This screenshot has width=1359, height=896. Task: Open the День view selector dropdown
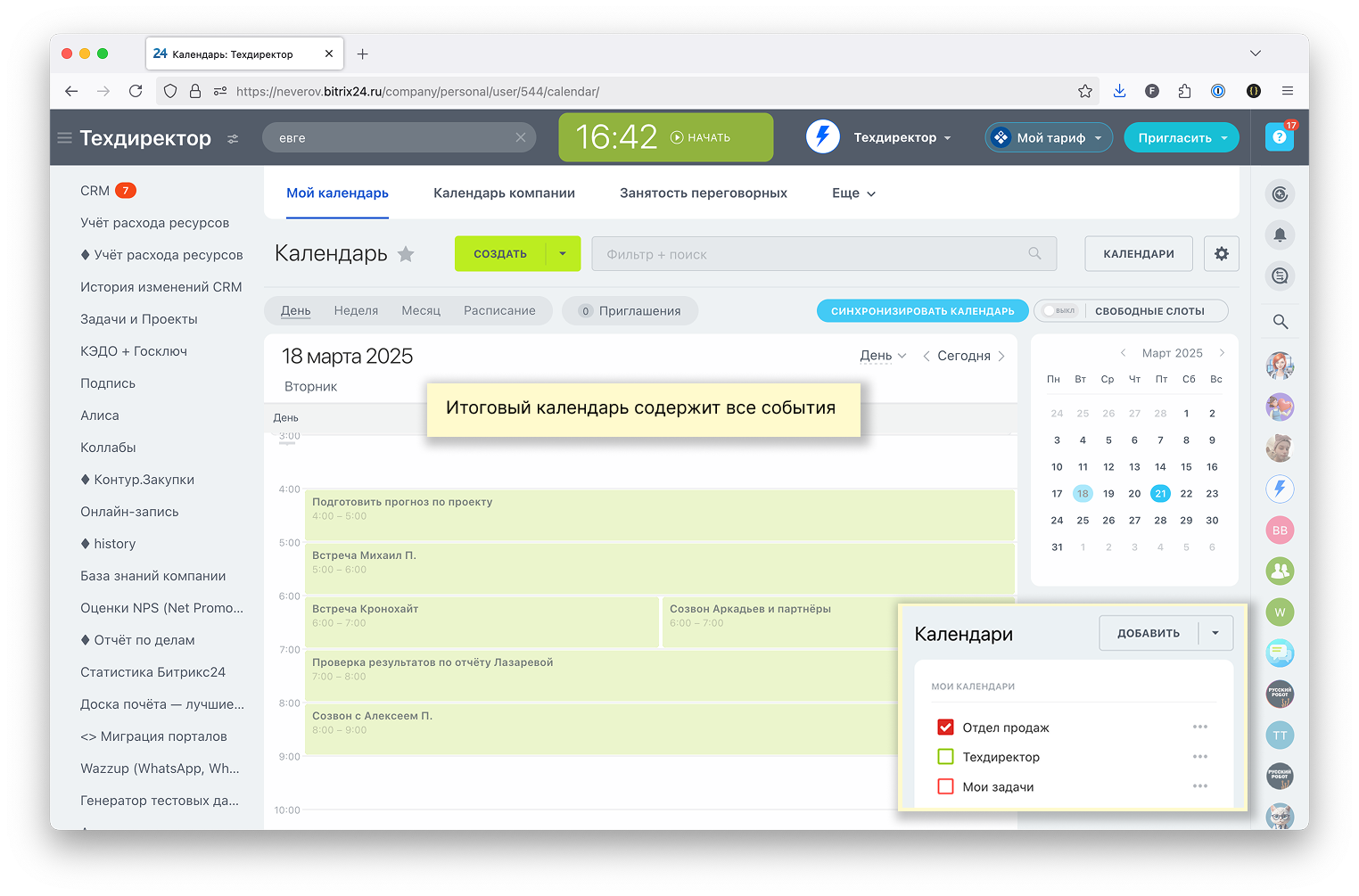click(883, 356)
